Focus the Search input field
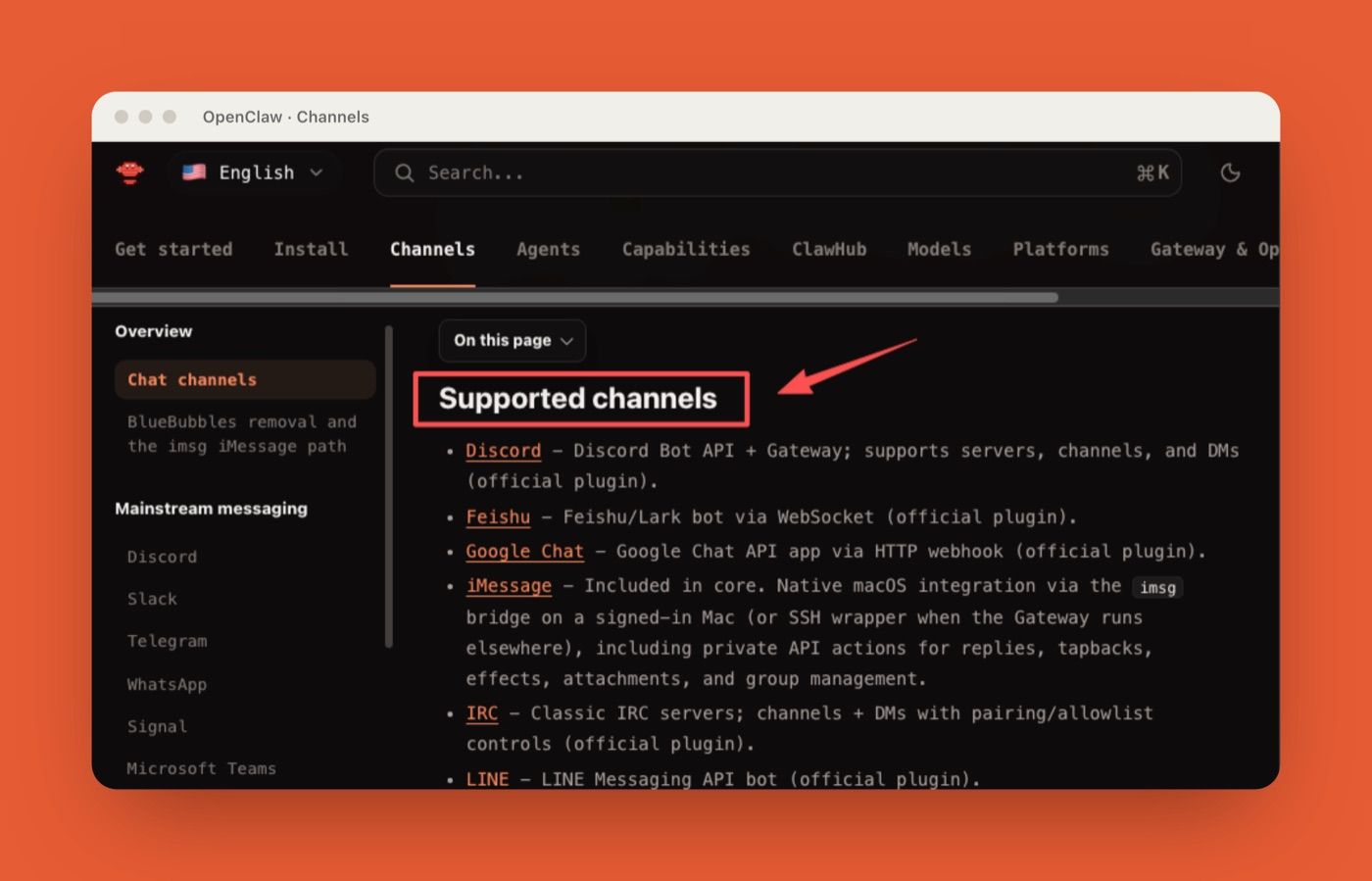1372x881 pixels. point(777,172)
